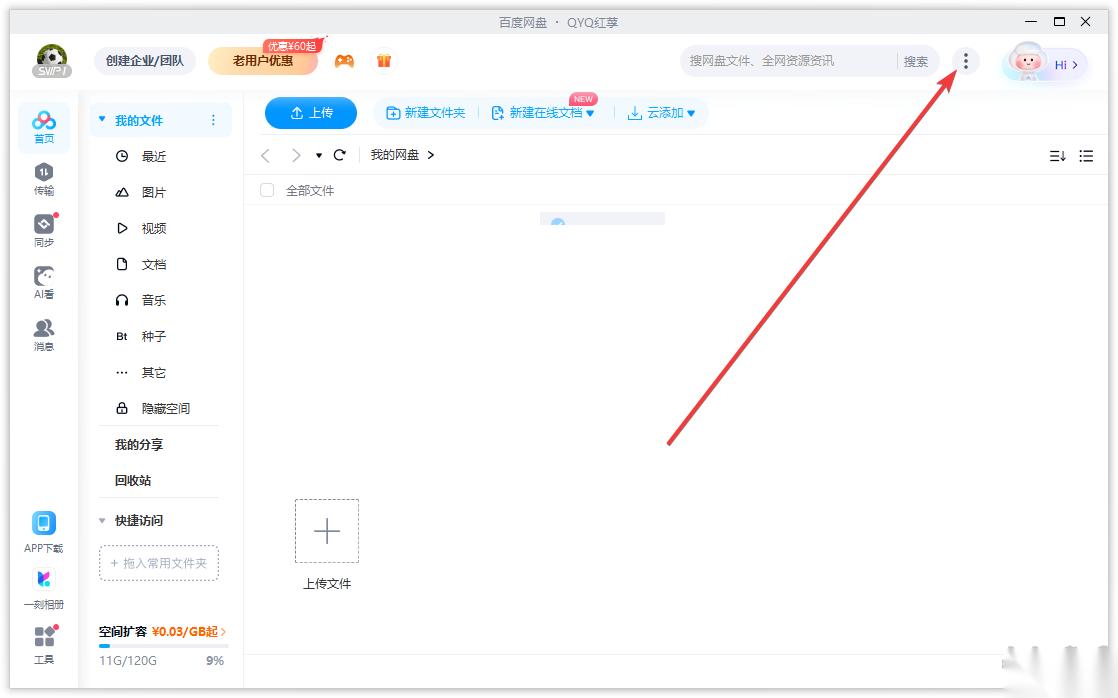
Task: Open the 同步 sync icon in sidebar
Action: pos(44,230)
